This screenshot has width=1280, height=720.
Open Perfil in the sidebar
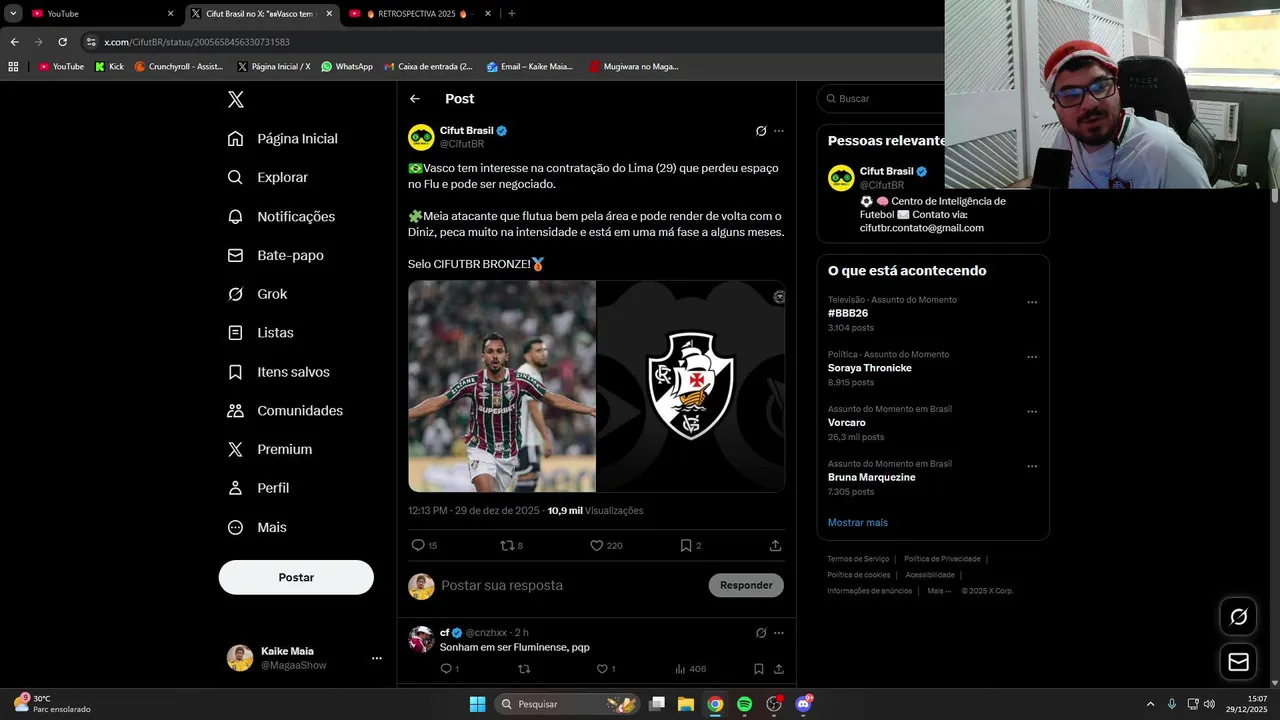pos(258,488)
